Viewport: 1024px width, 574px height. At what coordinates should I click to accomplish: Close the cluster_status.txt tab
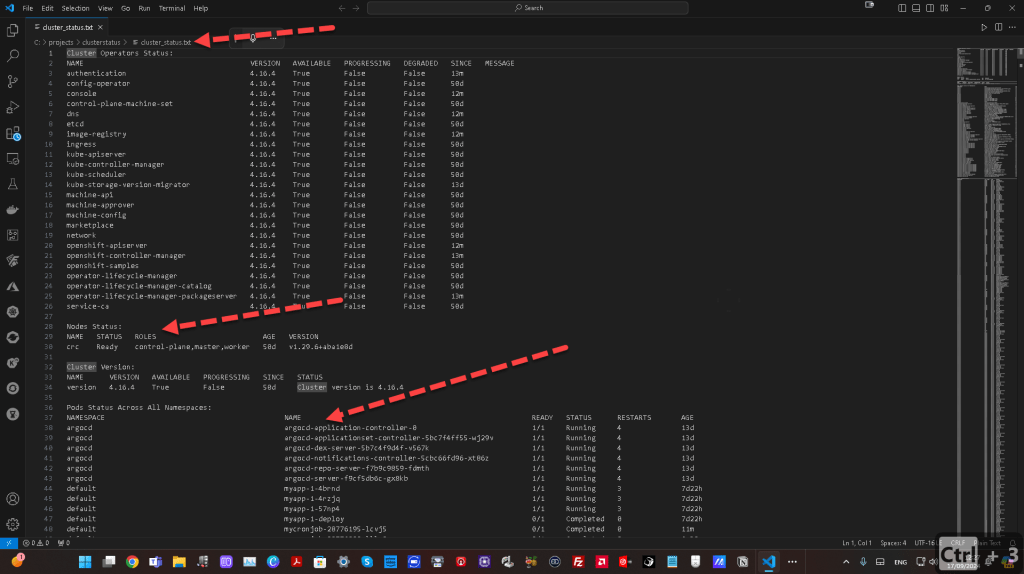click(100, 27)
